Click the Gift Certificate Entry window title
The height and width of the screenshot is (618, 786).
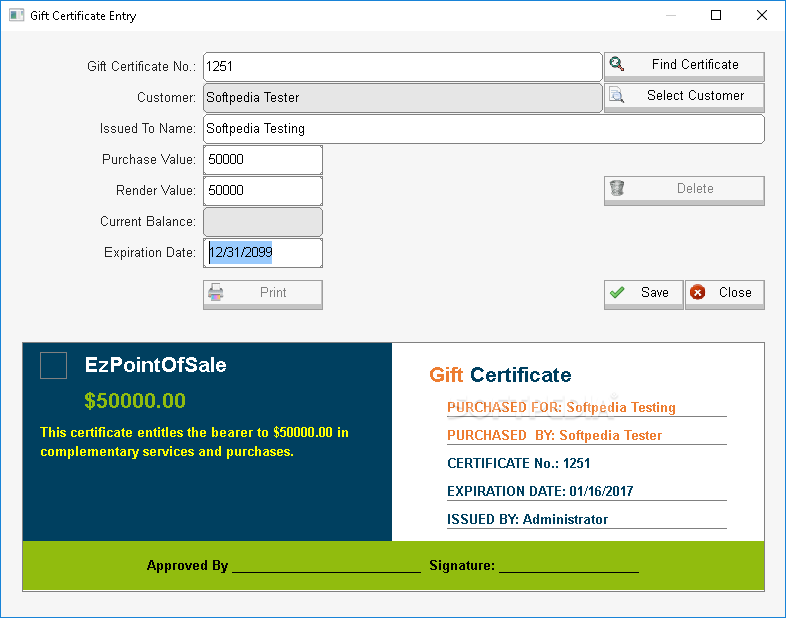point(83,16)
